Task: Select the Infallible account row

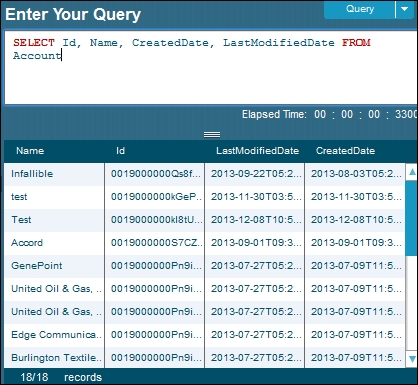Action: click(x=205, y=174)
